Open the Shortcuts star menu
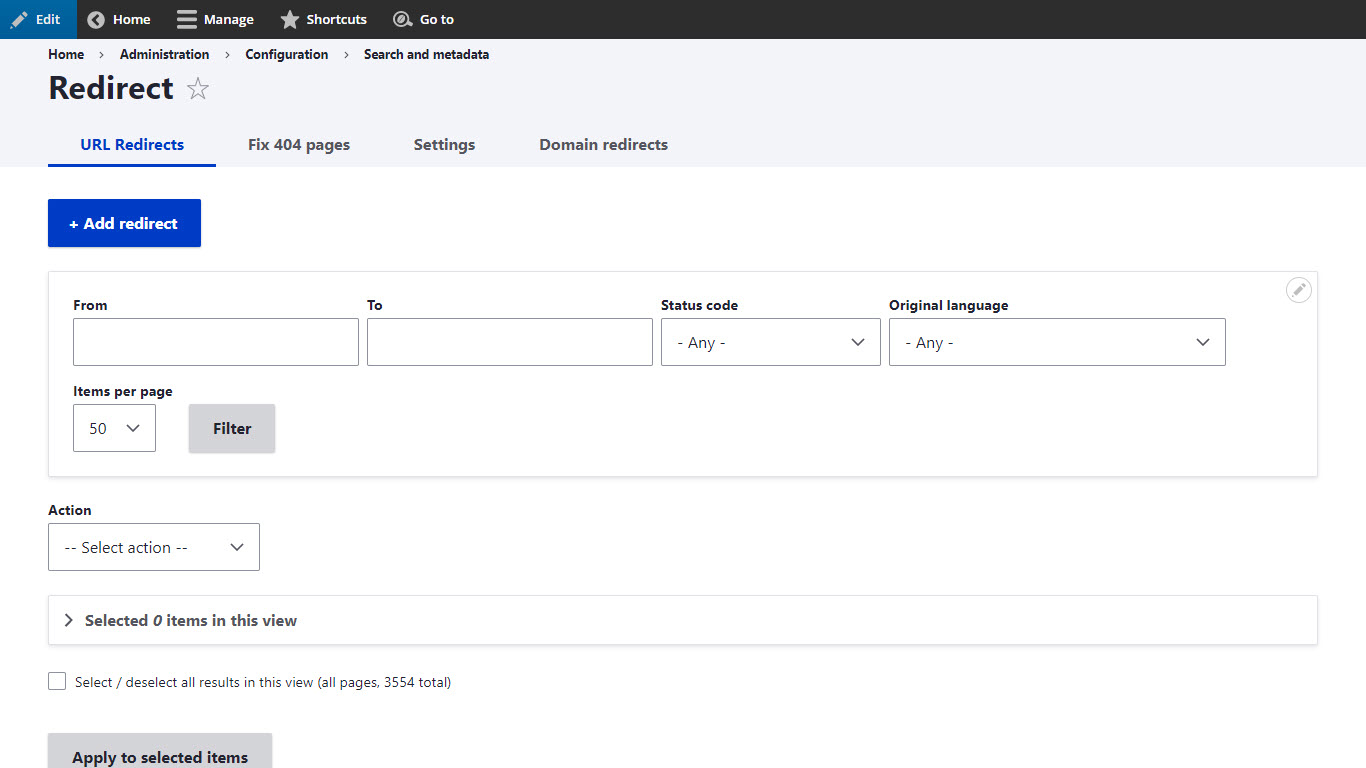Screen dimensions: 1366x768 click(x=290, y=19)
